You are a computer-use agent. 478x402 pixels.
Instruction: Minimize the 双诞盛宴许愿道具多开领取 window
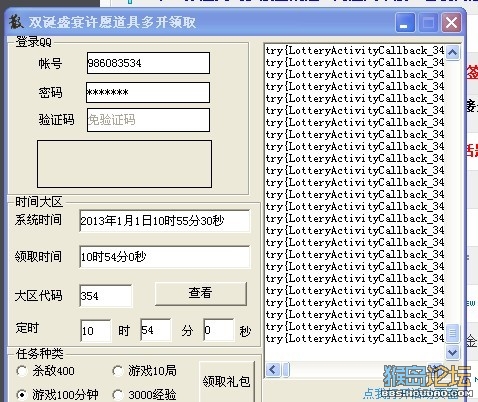[x=405, y=23]
